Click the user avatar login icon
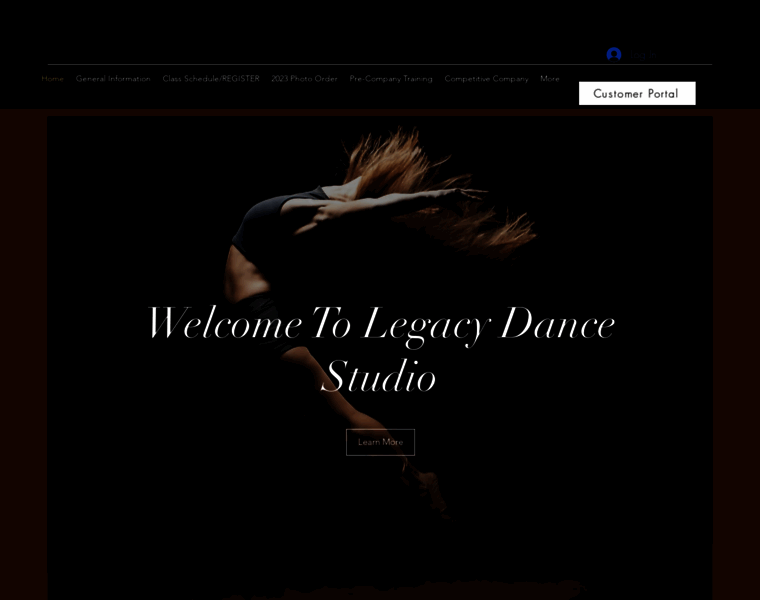 (x=614, y=55)
